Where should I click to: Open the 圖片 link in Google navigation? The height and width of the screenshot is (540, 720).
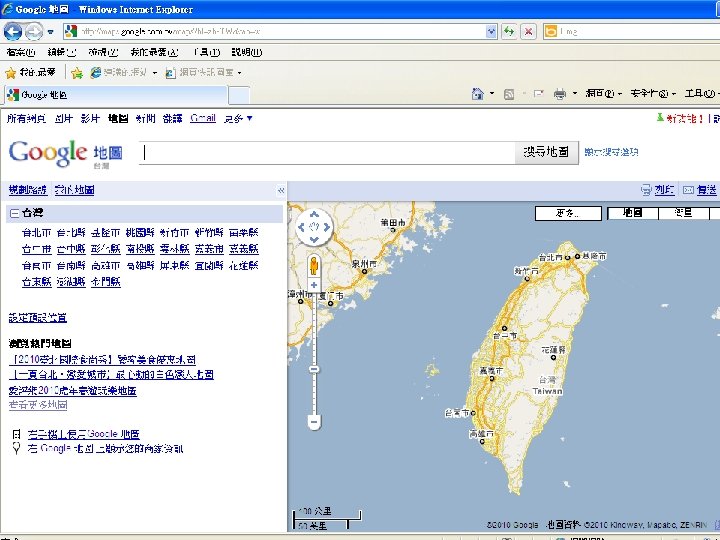tap(63, 118)
